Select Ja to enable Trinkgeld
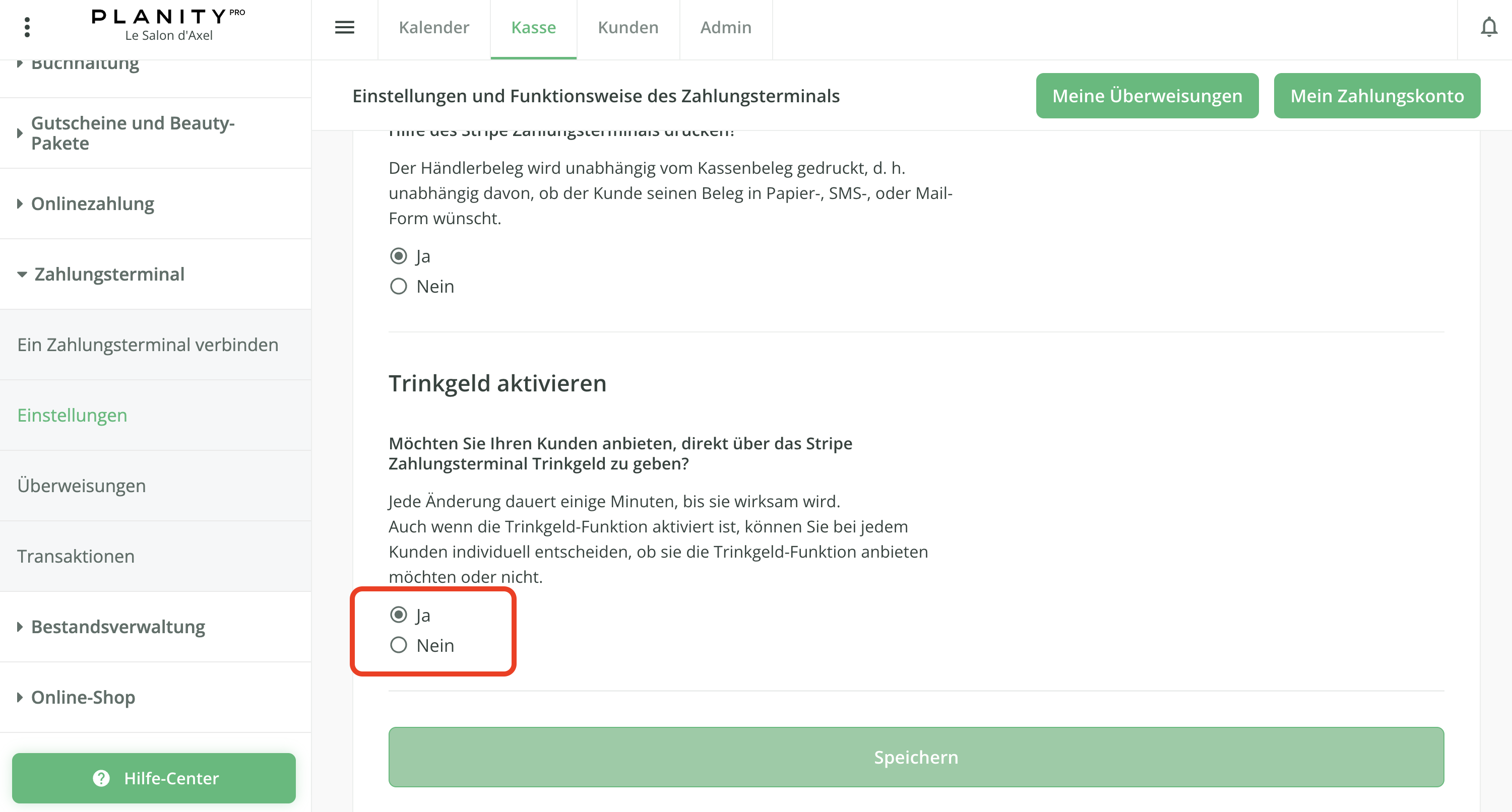Screen dimensions: 1512x812 tap(399, 615)
